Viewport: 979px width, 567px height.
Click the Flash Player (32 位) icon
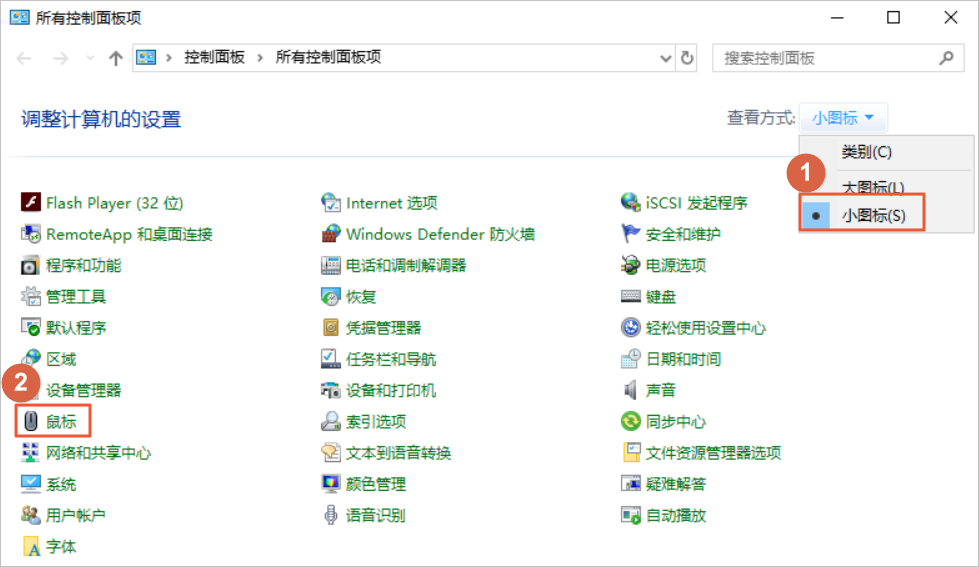pyautogui.click(x=30, y=203)
